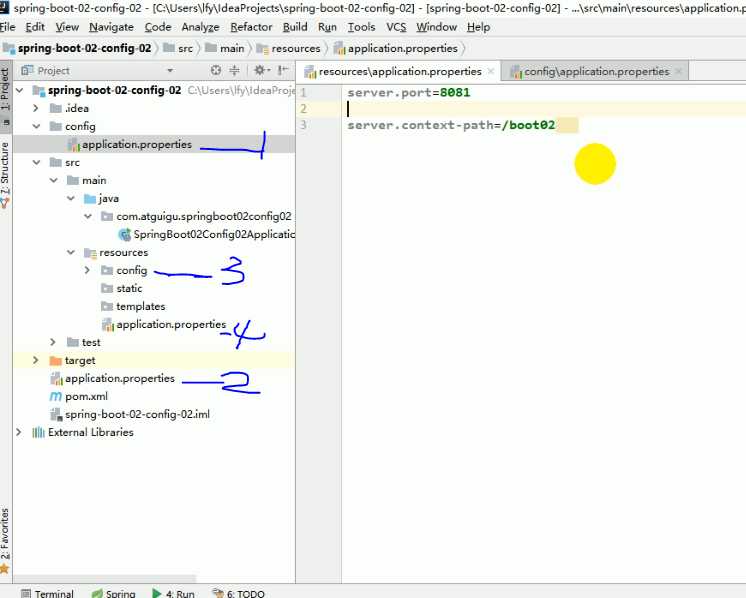Open the Edit menu

coord(35,27)
